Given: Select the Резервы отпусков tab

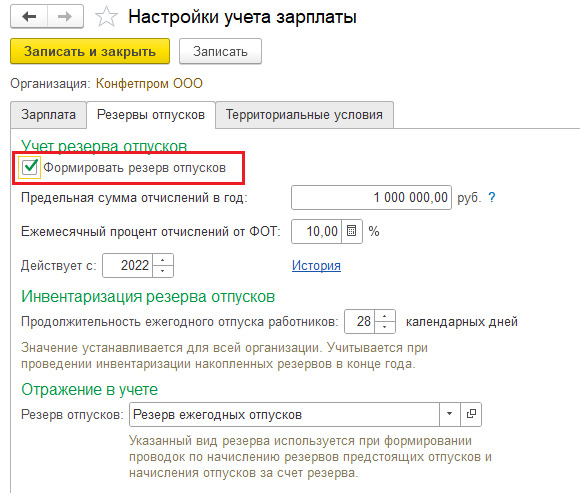Looking at the screenshot, I should click(x=151, y=115).
